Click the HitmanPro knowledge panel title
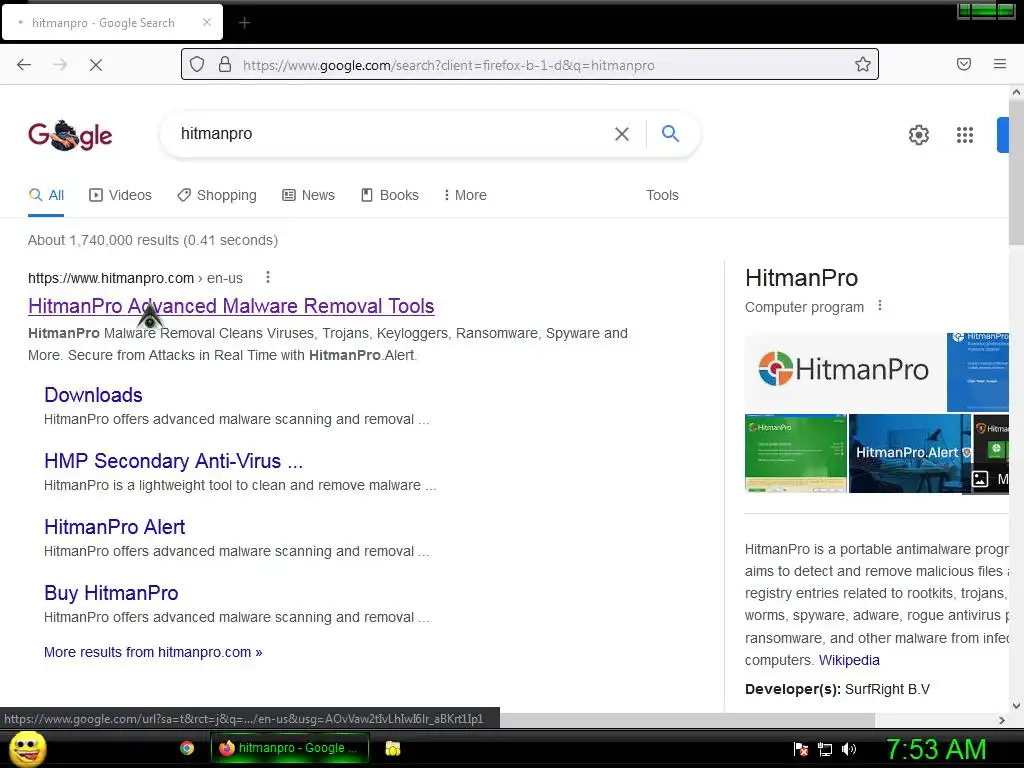Viewport: 1024px width, 768px height. [801, 278]
